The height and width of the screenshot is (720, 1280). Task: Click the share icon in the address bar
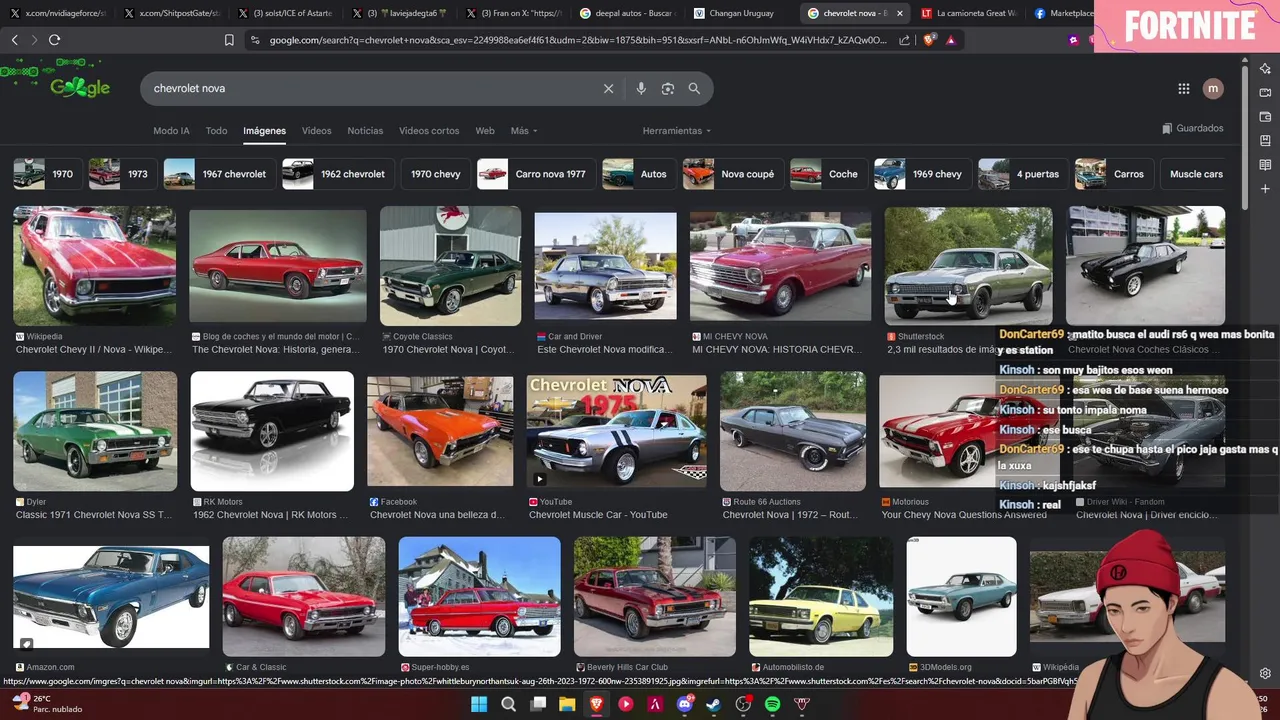(905, 40)
